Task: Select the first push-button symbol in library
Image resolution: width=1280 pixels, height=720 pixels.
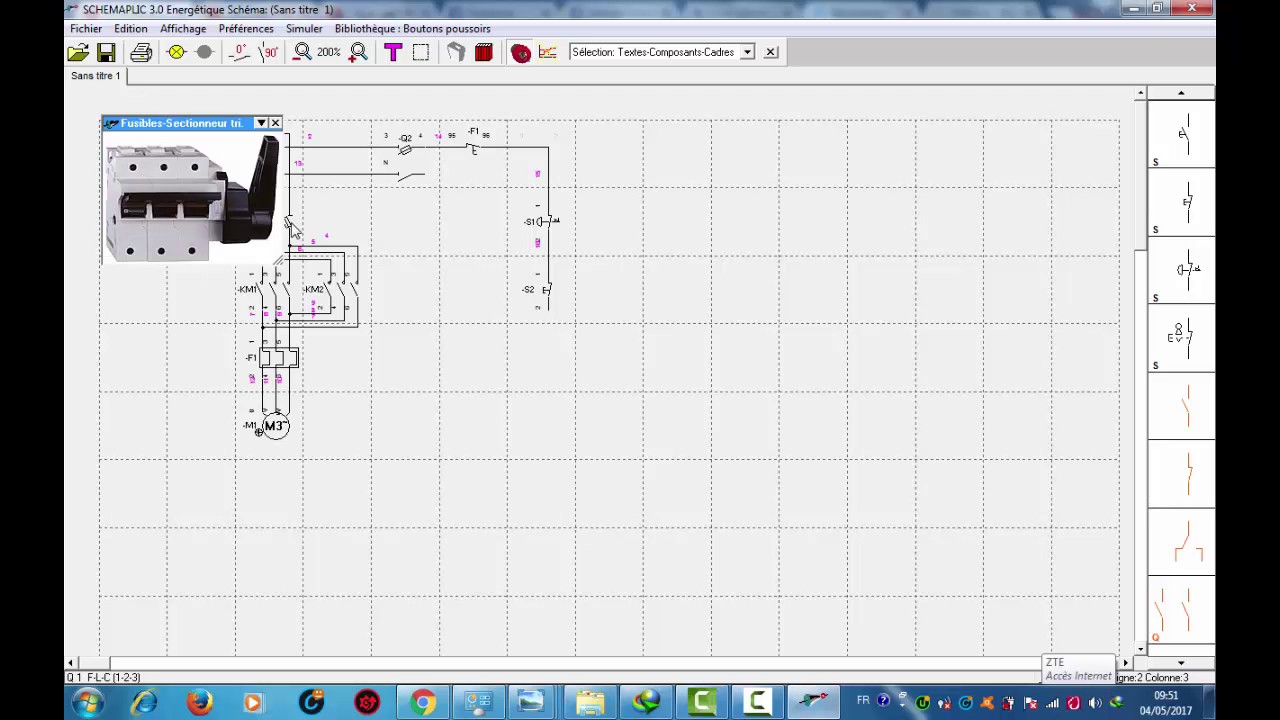Action: click(1182, 133)
